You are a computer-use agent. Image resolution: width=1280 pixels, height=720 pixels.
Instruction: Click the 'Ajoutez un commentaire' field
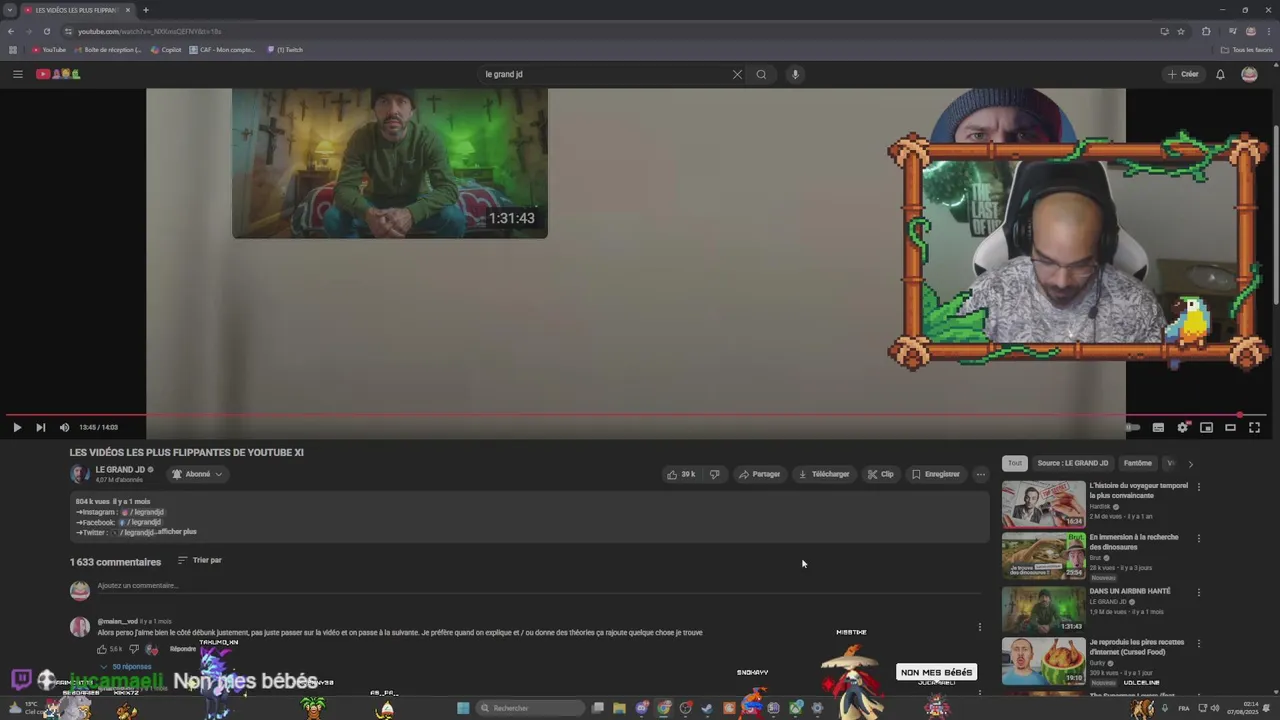click(538, 586)
